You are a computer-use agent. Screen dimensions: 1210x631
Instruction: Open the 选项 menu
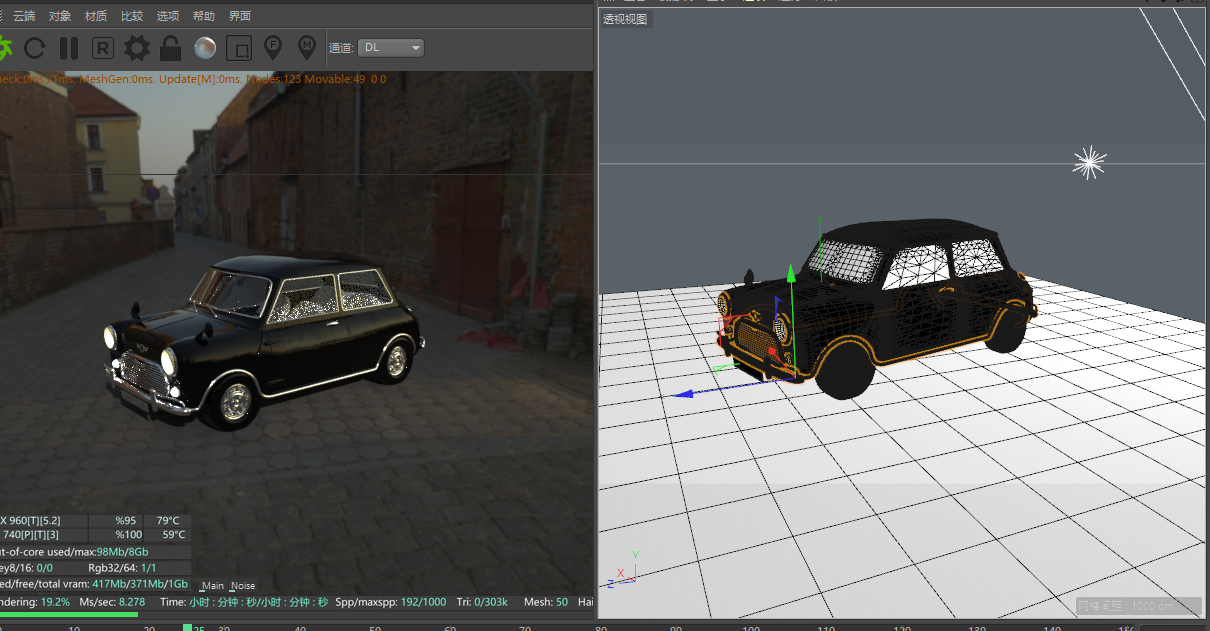168,16
